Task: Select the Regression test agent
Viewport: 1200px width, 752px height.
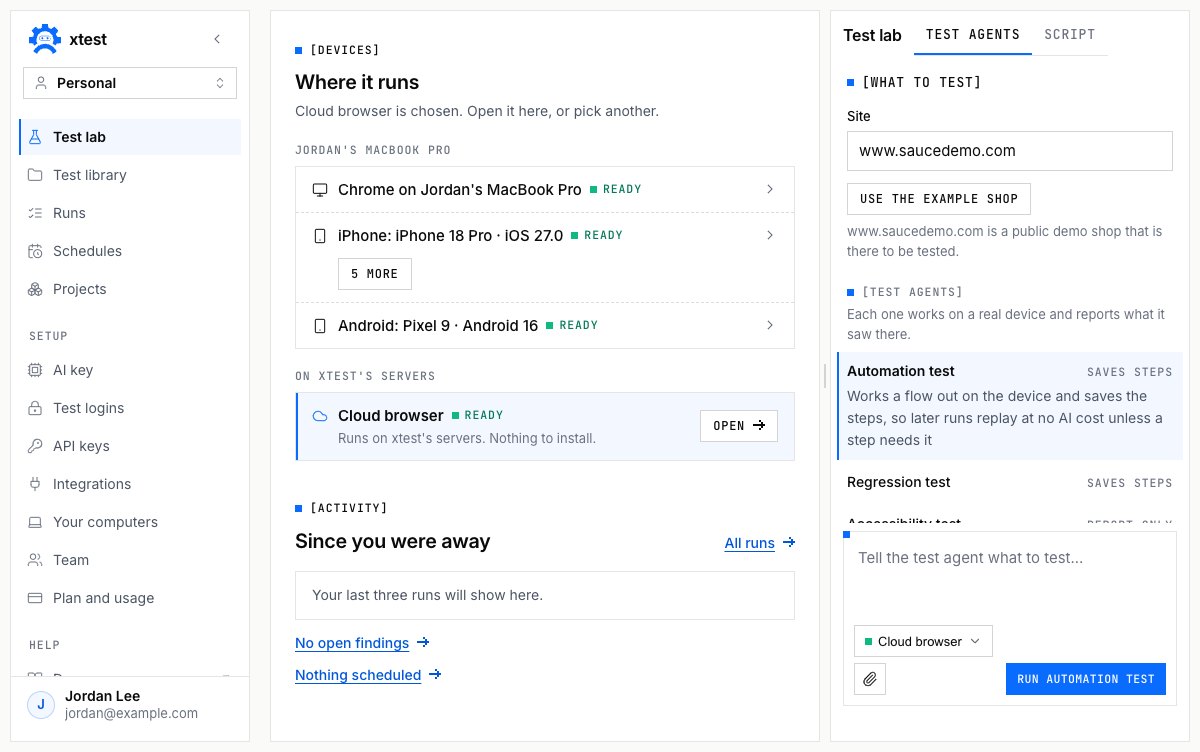Action: pyautogui.click(x=1009, y=483)
